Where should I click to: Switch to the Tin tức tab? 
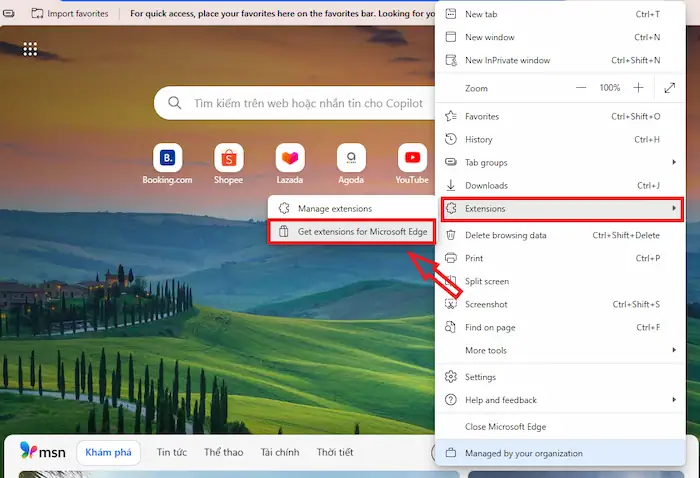(172, 452)
